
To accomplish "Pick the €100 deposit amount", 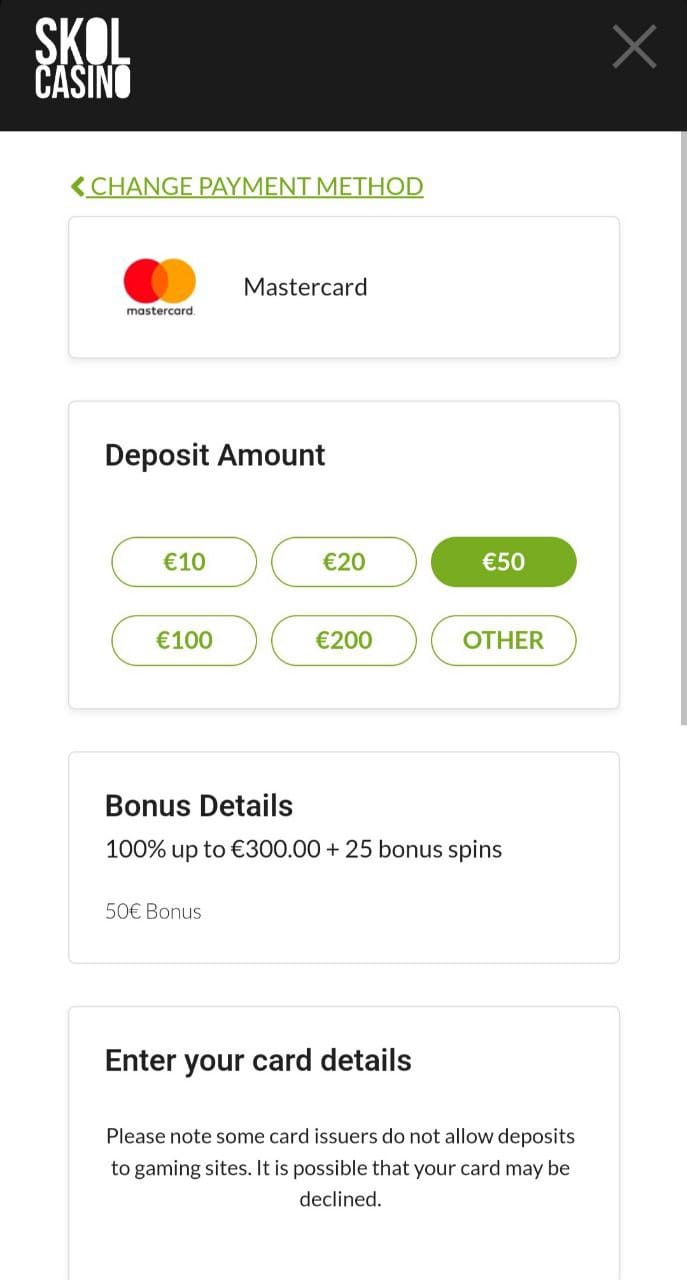I will click(184, 640).
